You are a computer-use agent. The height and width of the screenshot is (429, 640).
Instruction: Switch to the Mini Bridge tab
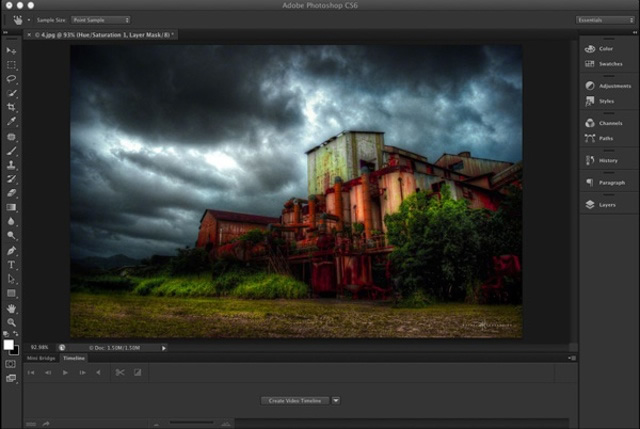click(x=41, y=358)
